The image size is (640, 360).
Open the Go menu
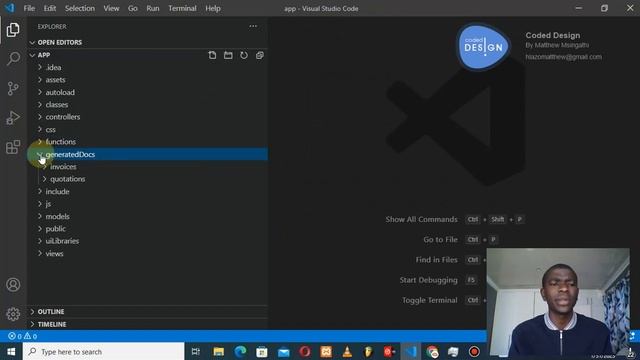(x=133, y=8)
